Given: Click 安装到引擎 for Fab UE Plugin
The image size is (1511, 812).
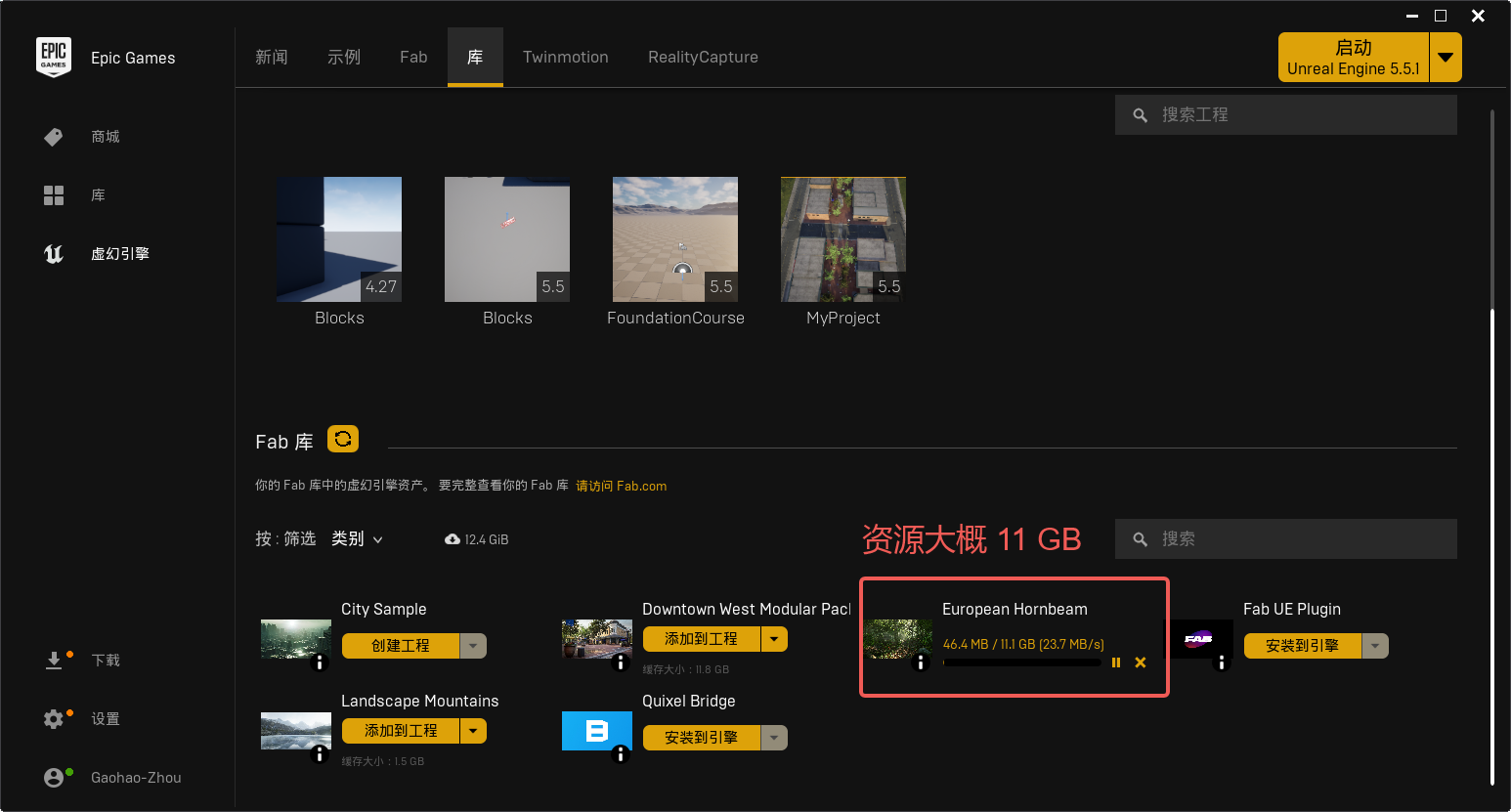Looking at the screenshot, I should point(1303,646).
